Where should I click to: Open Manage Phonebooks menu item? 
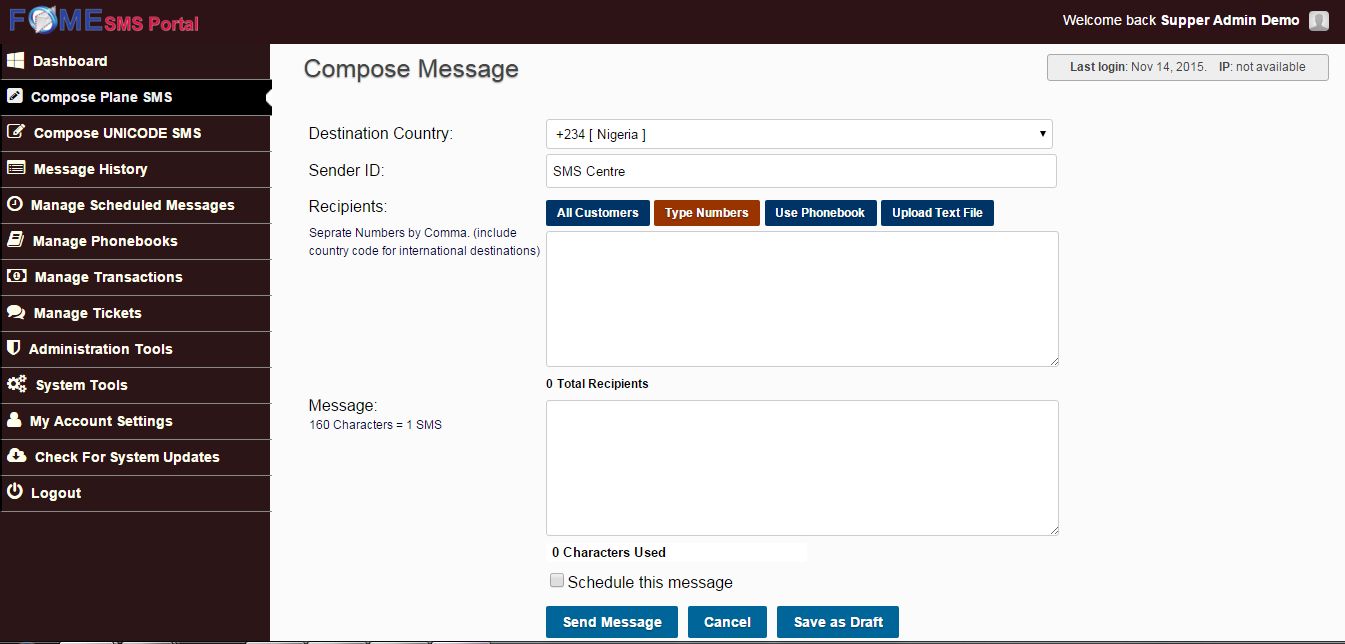point(135,241)
